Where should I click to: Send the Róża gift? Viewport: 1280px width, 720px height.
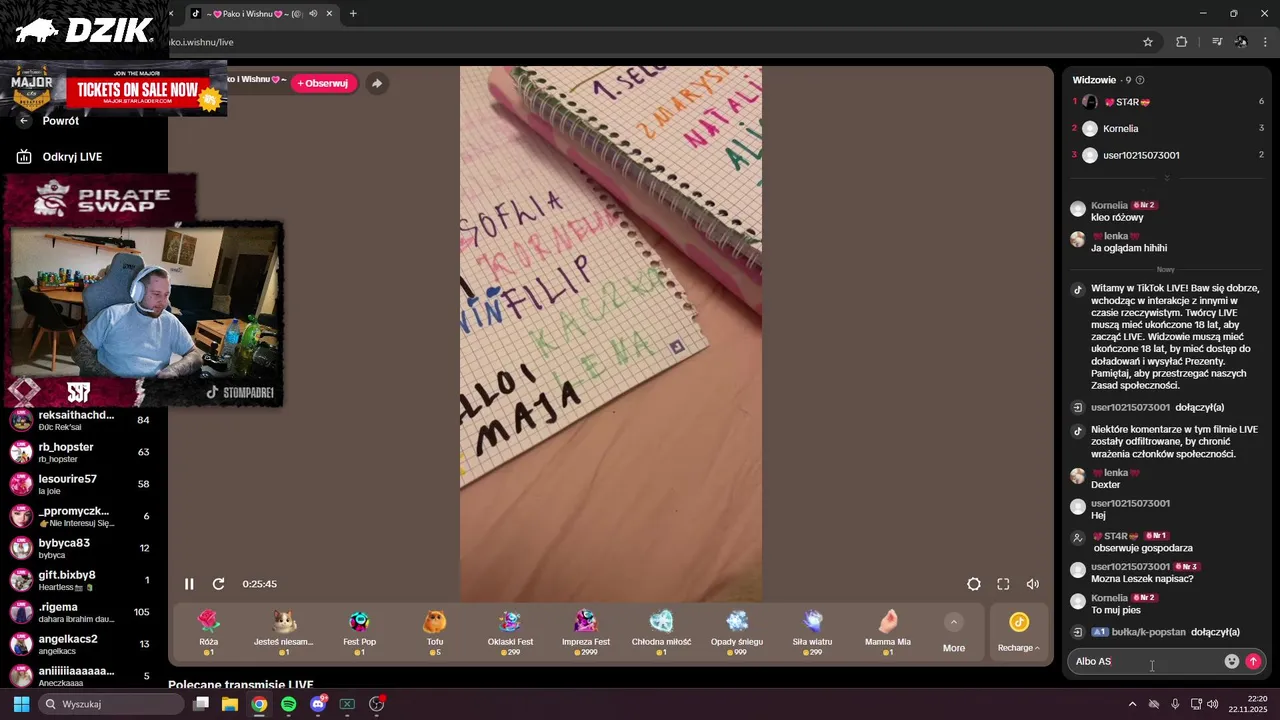click(x=208, y=633)
